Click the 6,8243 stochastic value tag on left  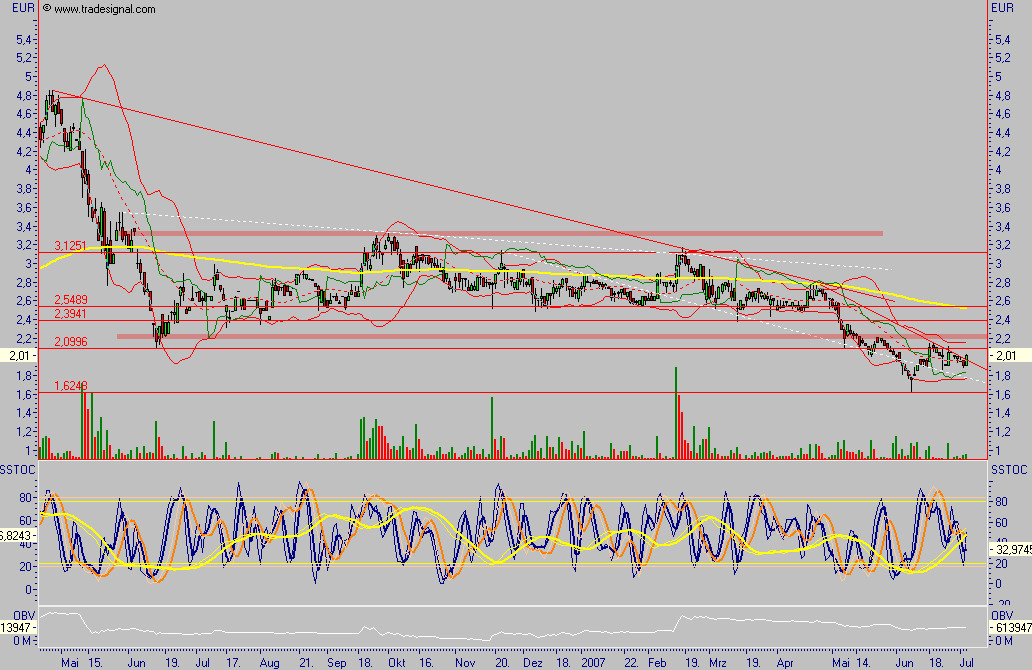tap(16, 536)
